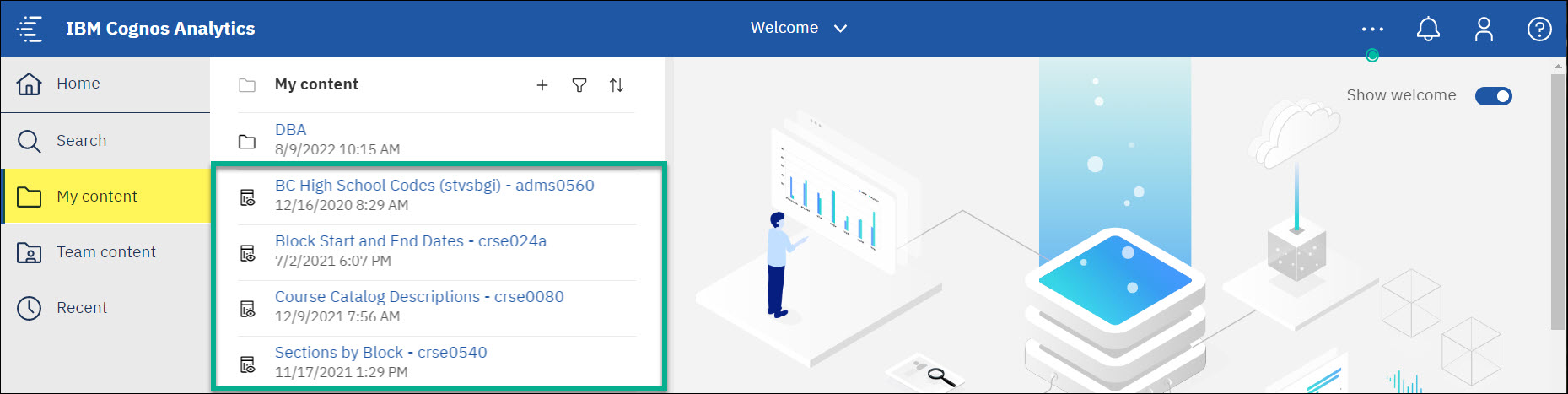
Task: Click the Team content folder icon
Action: 30,252
